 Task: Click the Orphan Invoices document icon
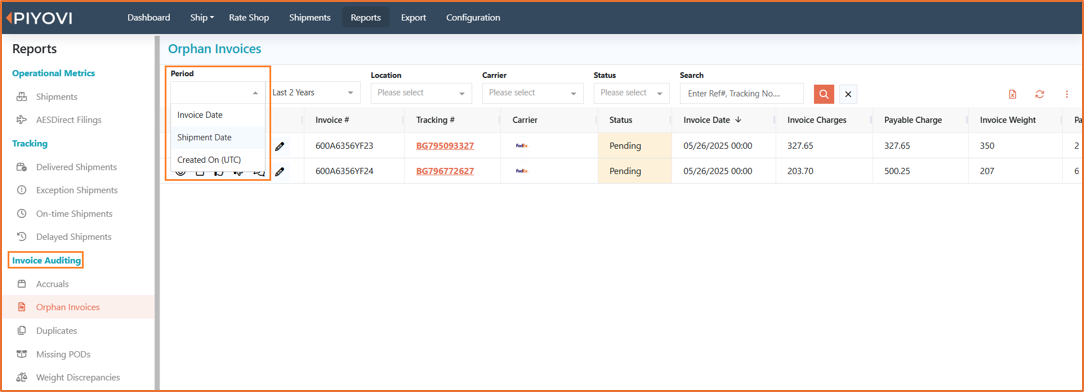point(21,307)
